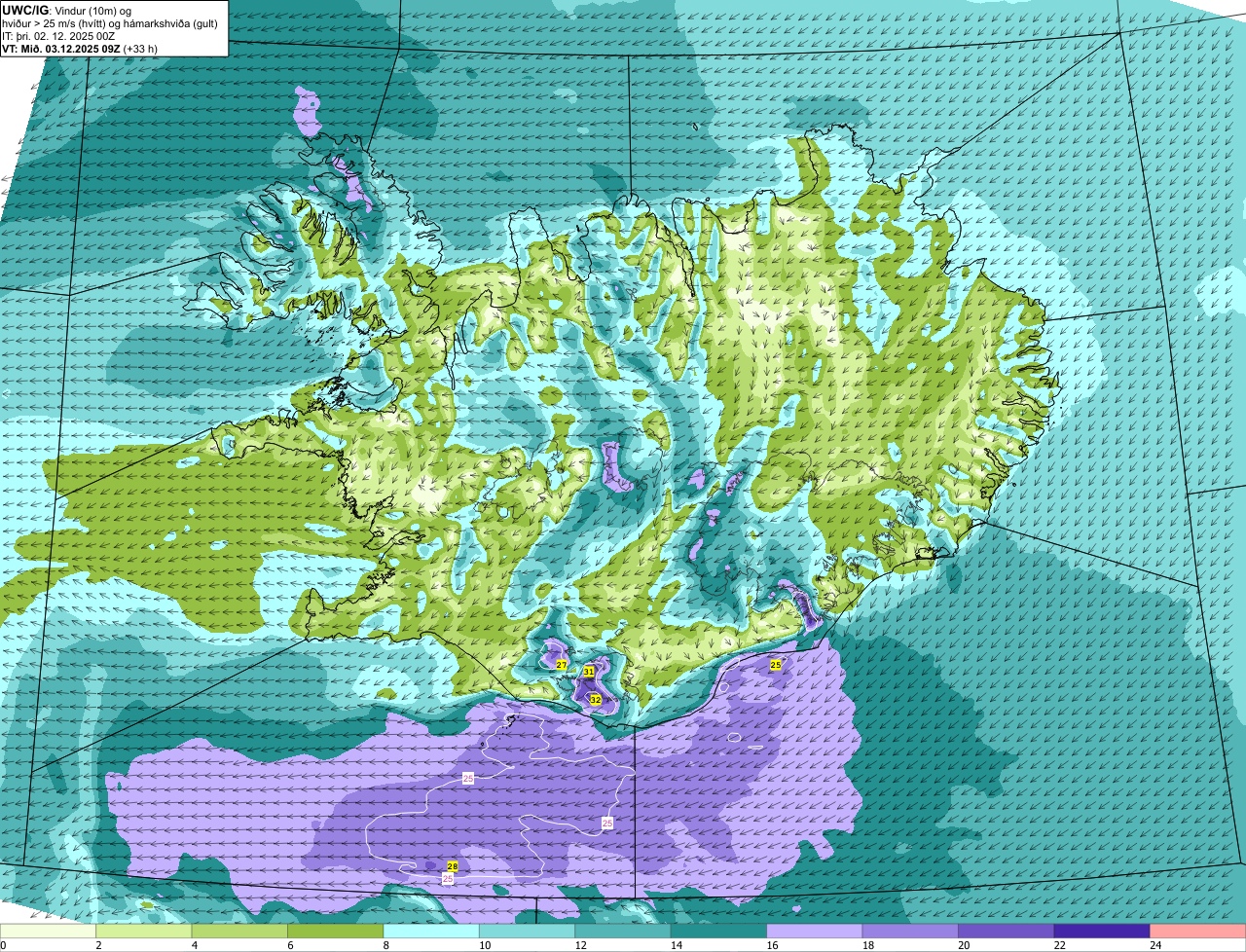Click the dark teal 14–16 m/s legend swatch
Screen dimensions: 1246x952
coord(719,931)
